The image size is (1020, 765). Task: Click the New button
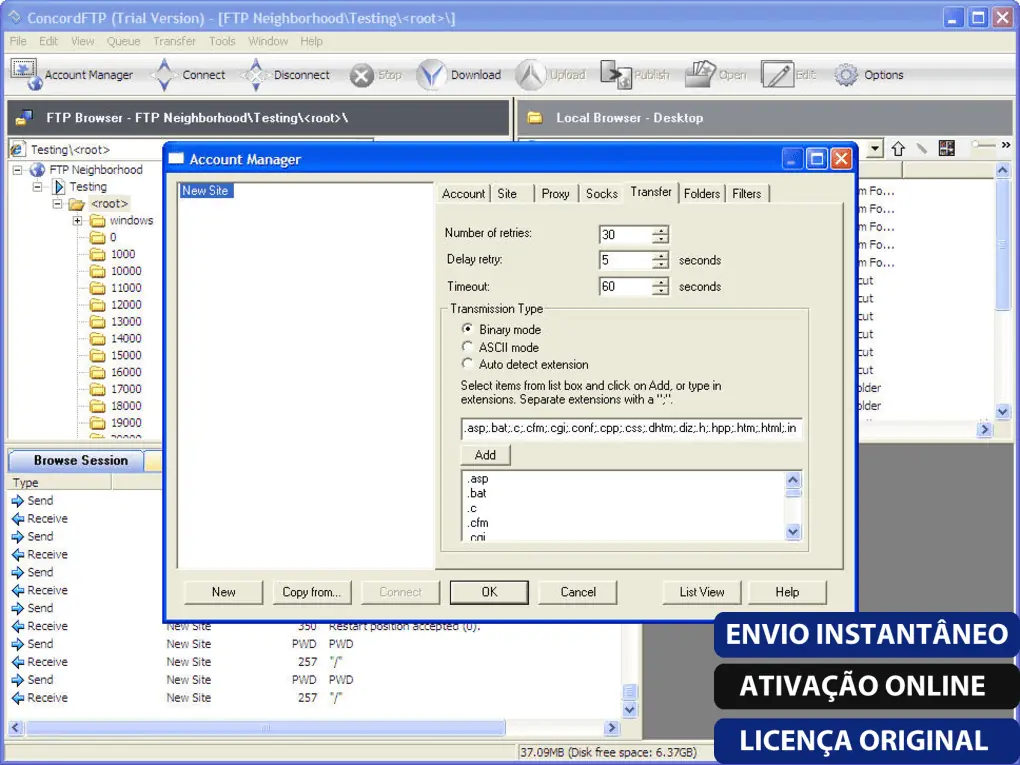223,592
